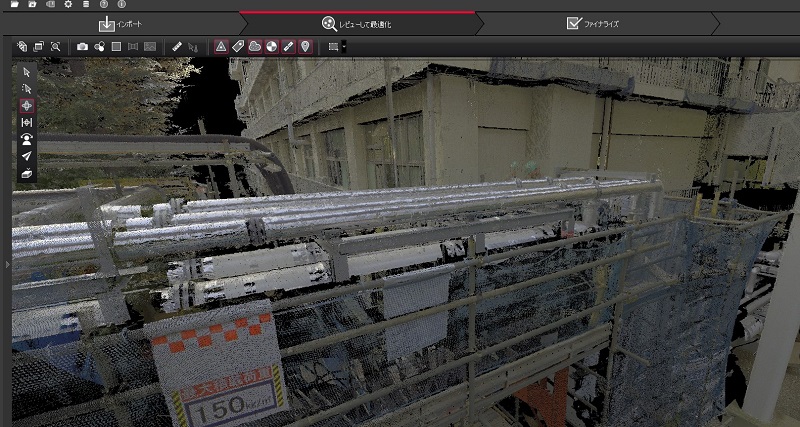Choose the pan/move crosshair navigation tool
This screenshot has height=427, width=800.
click(x=26, y=105)
